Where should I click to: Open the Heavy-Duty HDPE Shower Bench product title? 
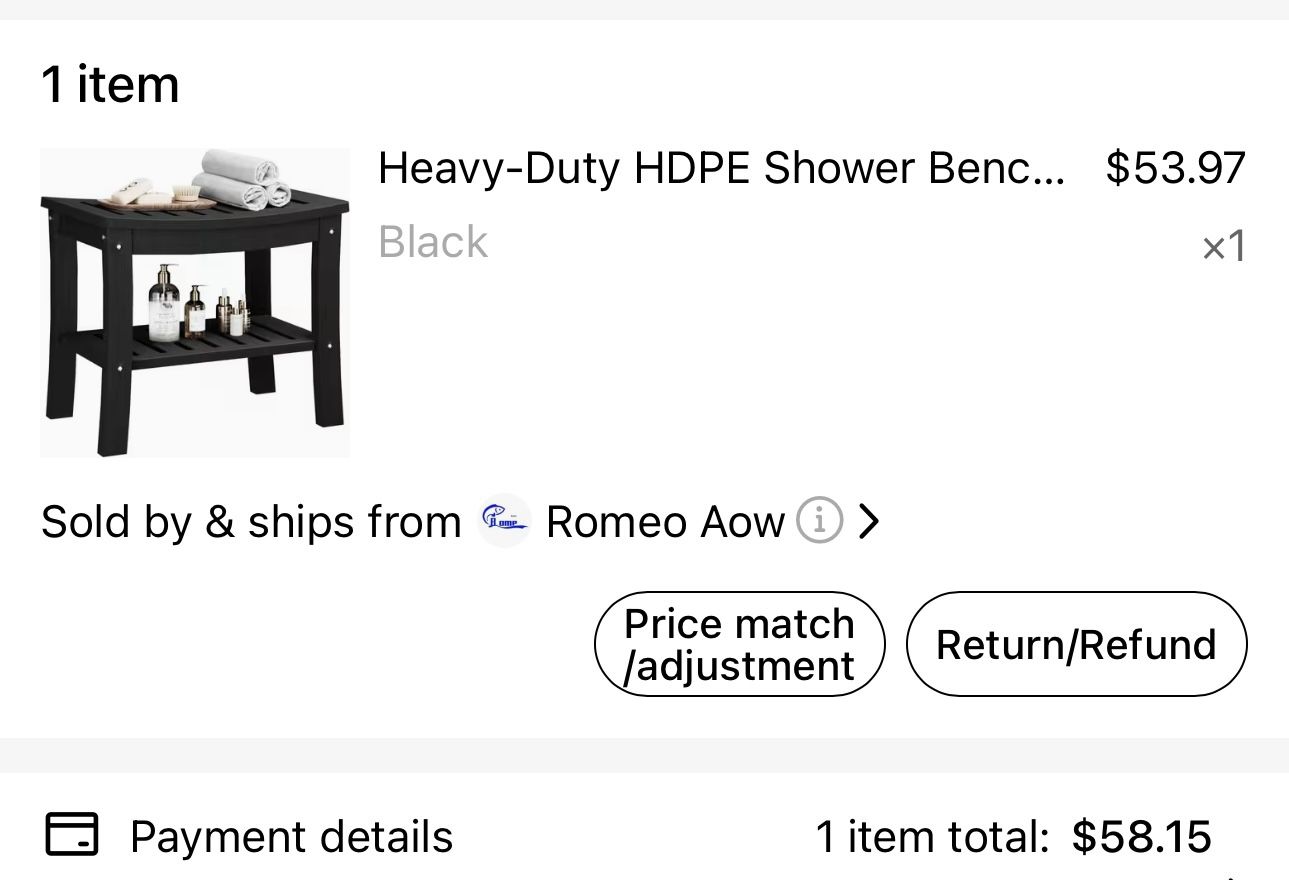pyautogui.click(x=723, y=167)
